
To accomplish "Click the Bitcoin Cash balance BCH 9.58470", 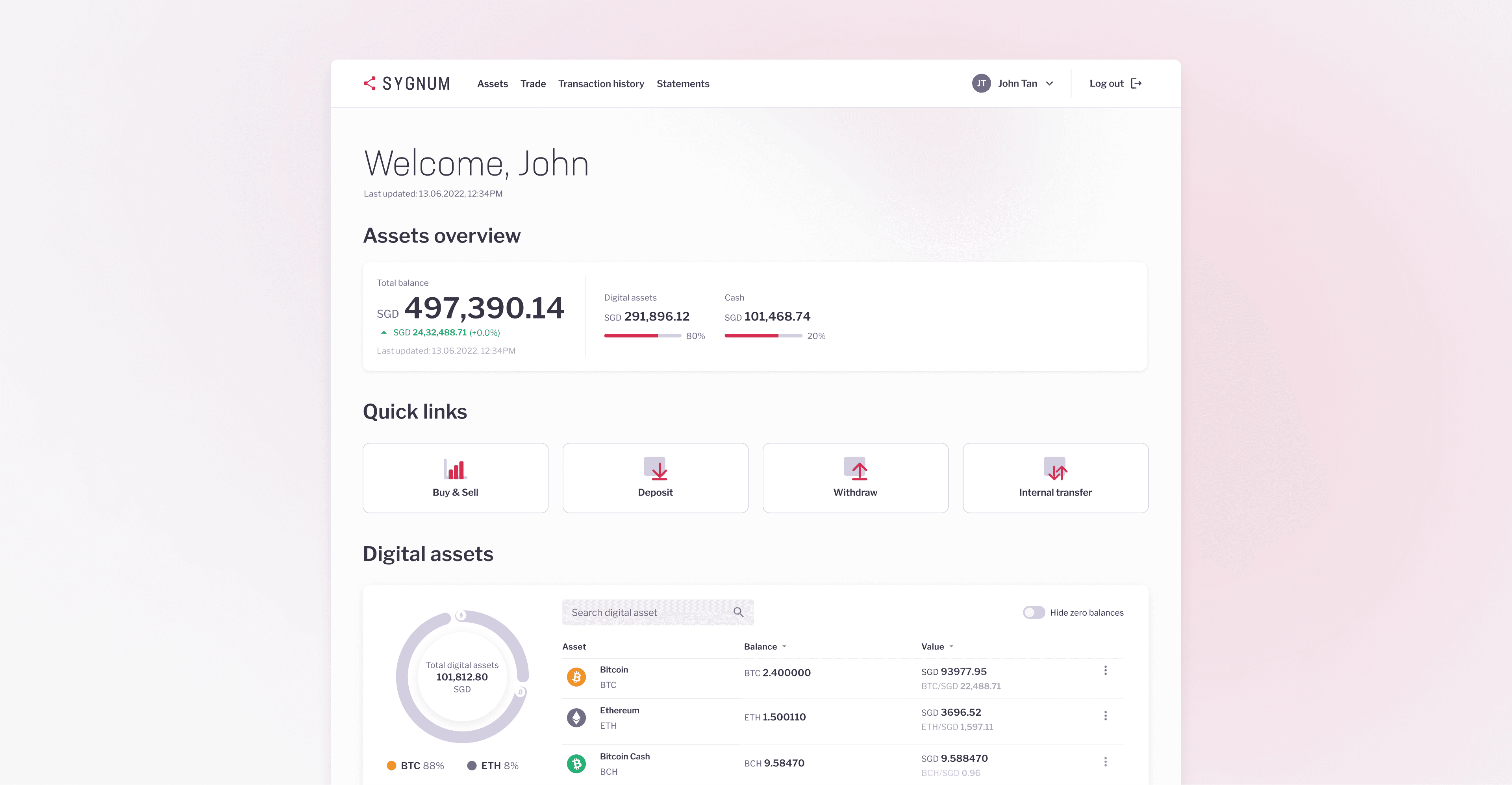I will coord(774,763).
